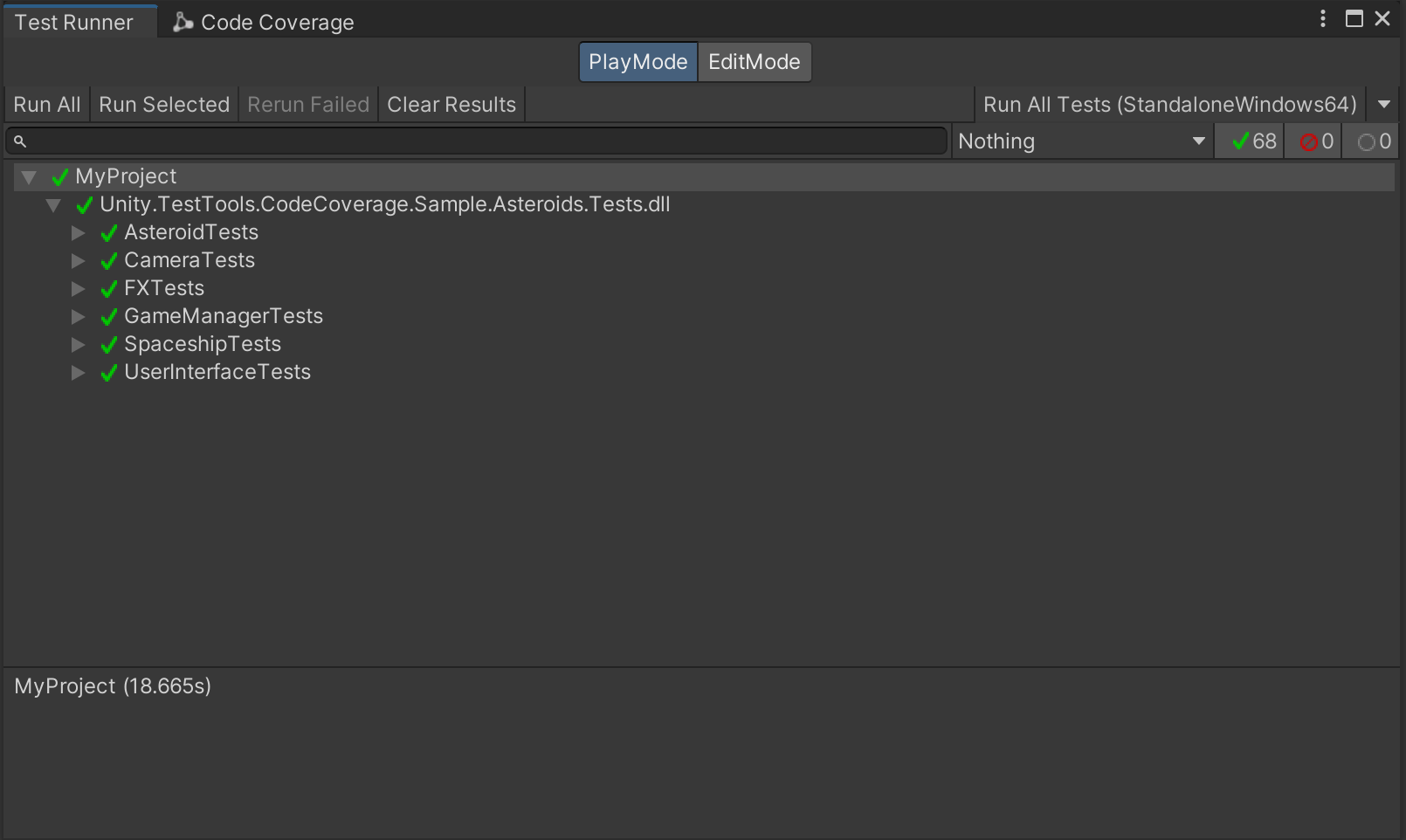The width and height of the screenshot is (1406, 840).
Task: Run All Tests on StandaloneWindows64
Action: point(1169,105)
